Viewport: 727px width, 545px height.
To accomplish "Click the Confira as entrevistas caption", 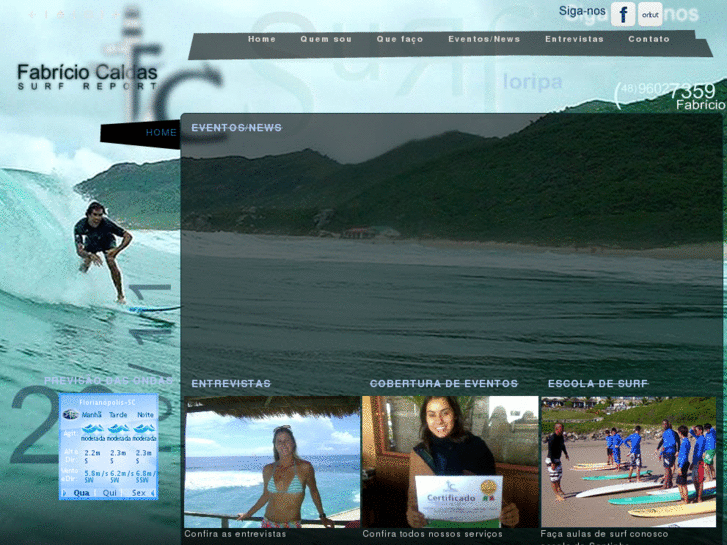I will click(x=235, y=534).
